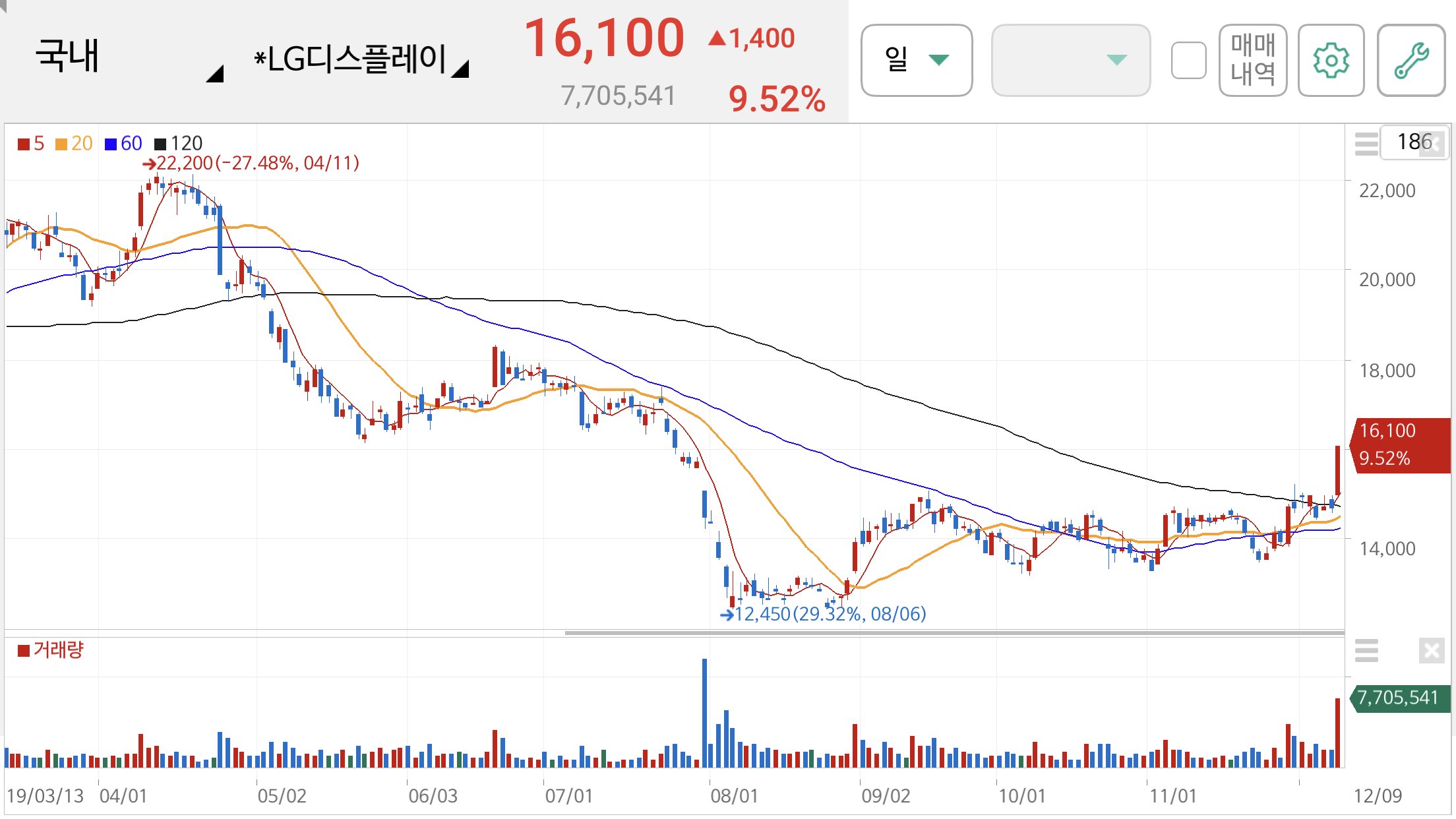Expand the LG디스플레이 stock selector
The image size is (1456, 819).
tap(361, 59)
